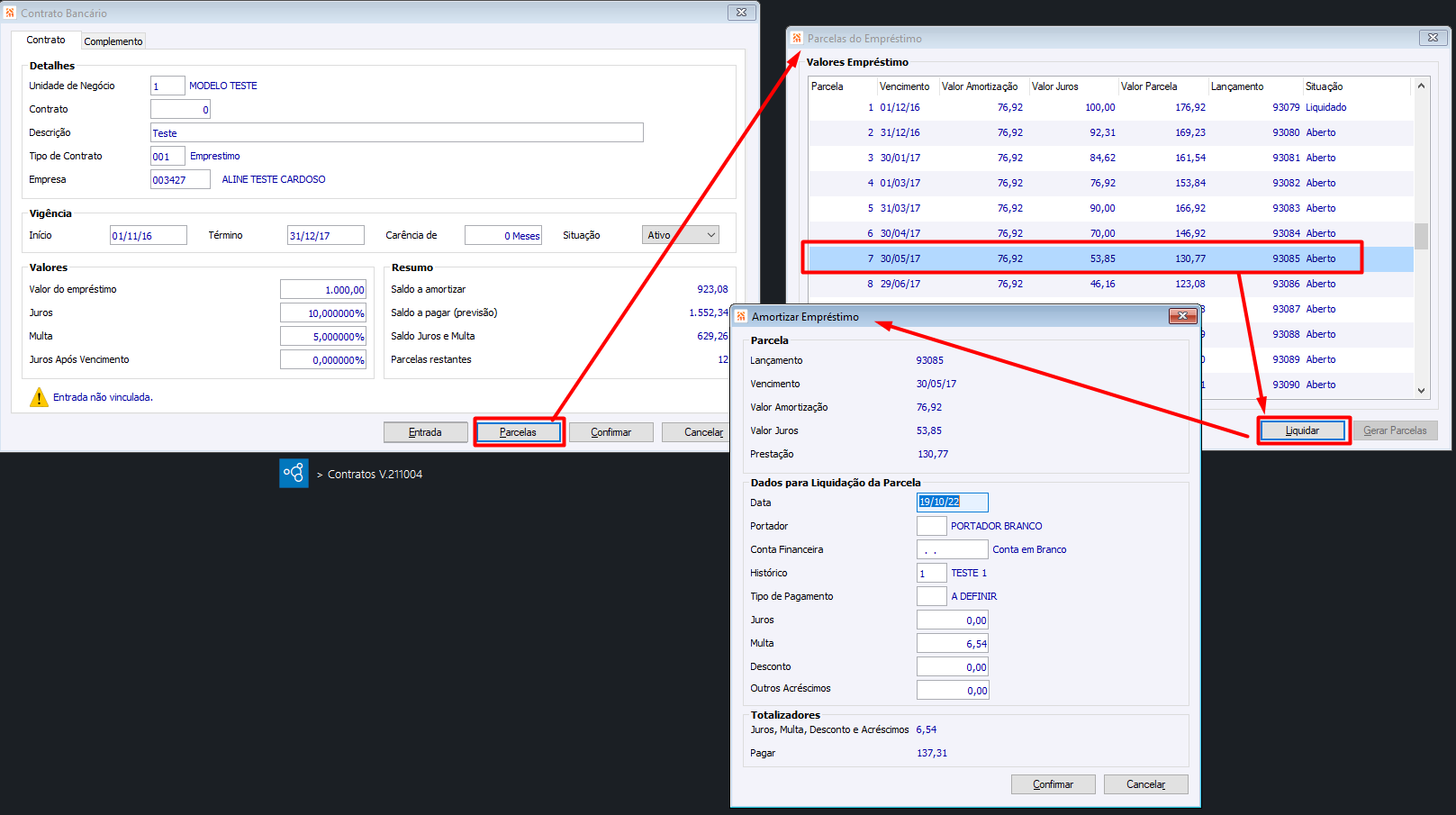
Task: Open Parcelas from the Contrato Bancário window
Action: tap(518, 432)
